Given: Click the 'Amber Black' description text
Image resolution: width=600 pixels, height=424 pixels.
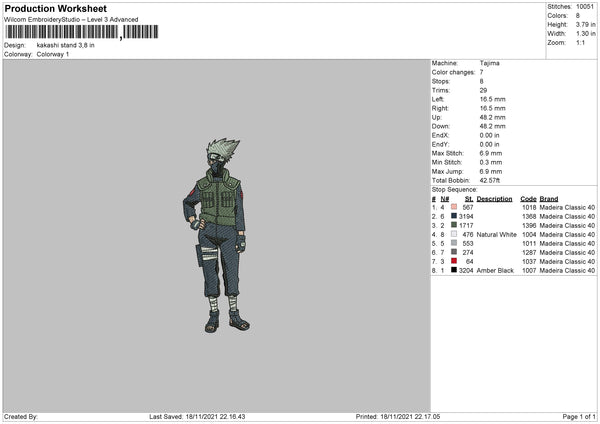Looking at the screenshot, I should pyautogui.click(x=495, y=271).
